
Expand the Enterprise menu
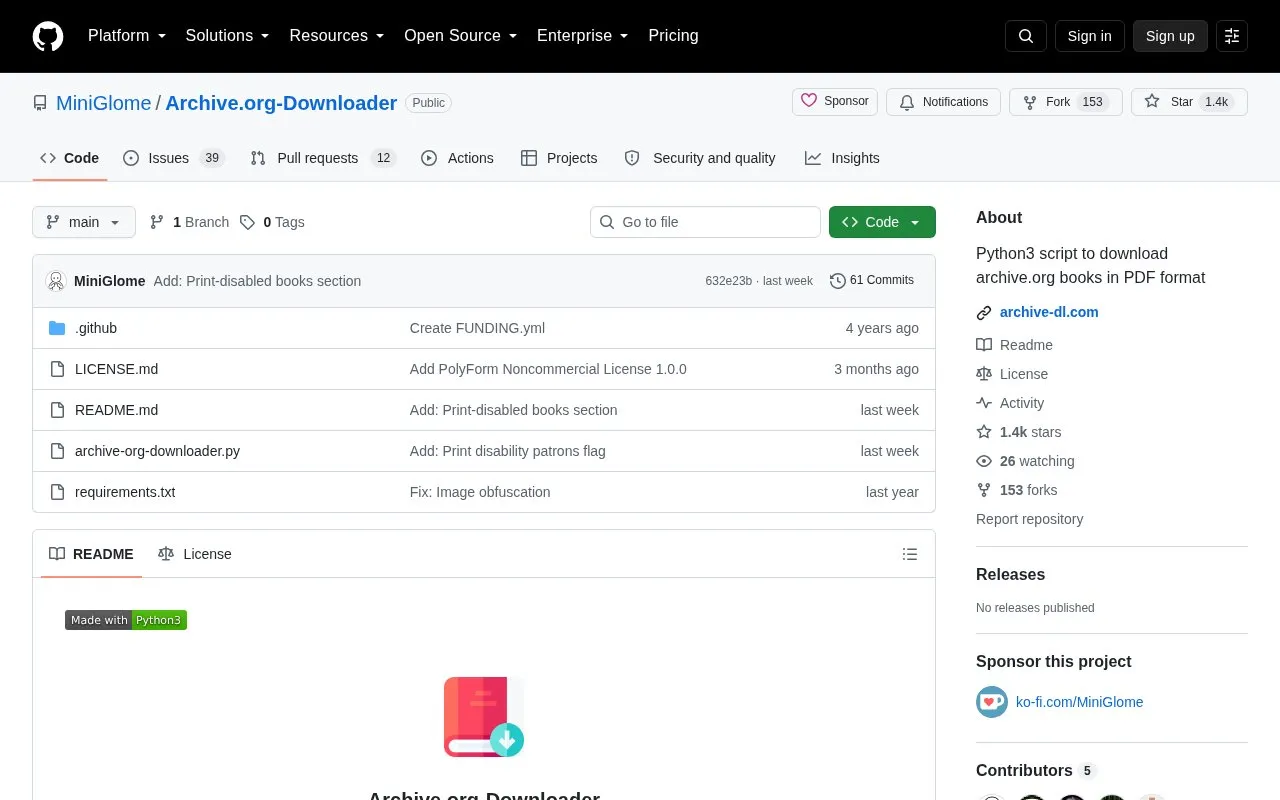(x=583, y=36)
